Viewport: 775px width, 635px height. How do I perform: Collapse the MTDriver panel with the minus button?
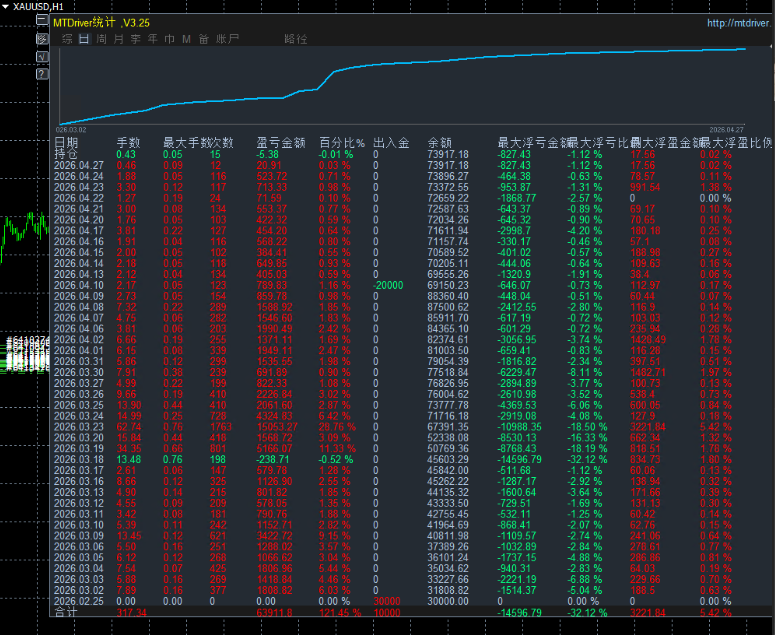click(42, 20)
